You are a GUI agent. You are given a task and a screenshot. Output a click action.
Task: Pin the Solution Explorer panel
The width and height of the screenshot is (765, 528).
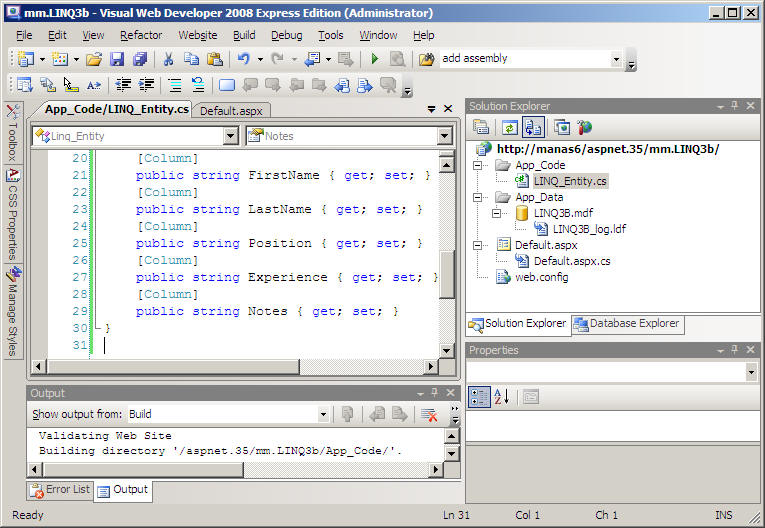coord(735,105)
